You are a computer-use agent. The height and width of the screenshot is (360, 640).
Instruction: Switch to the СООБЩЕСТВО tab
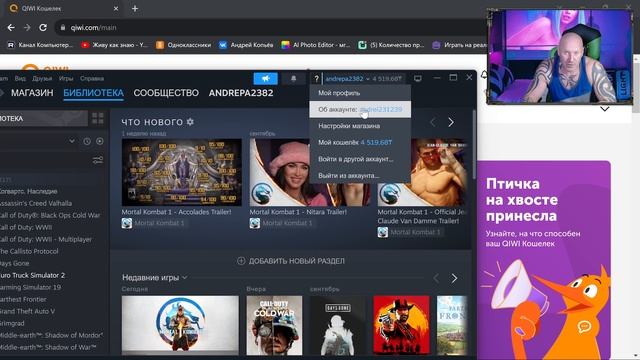tap(166, 93)
